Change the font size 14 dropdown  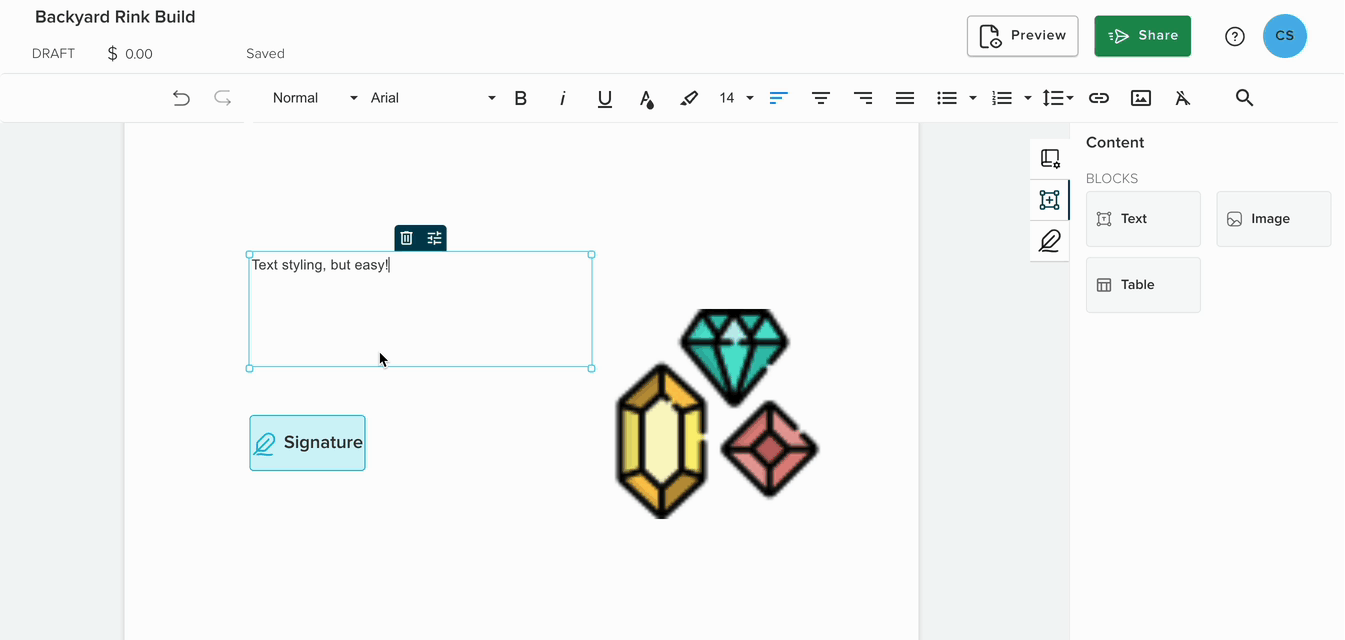(x=736, y=98)
